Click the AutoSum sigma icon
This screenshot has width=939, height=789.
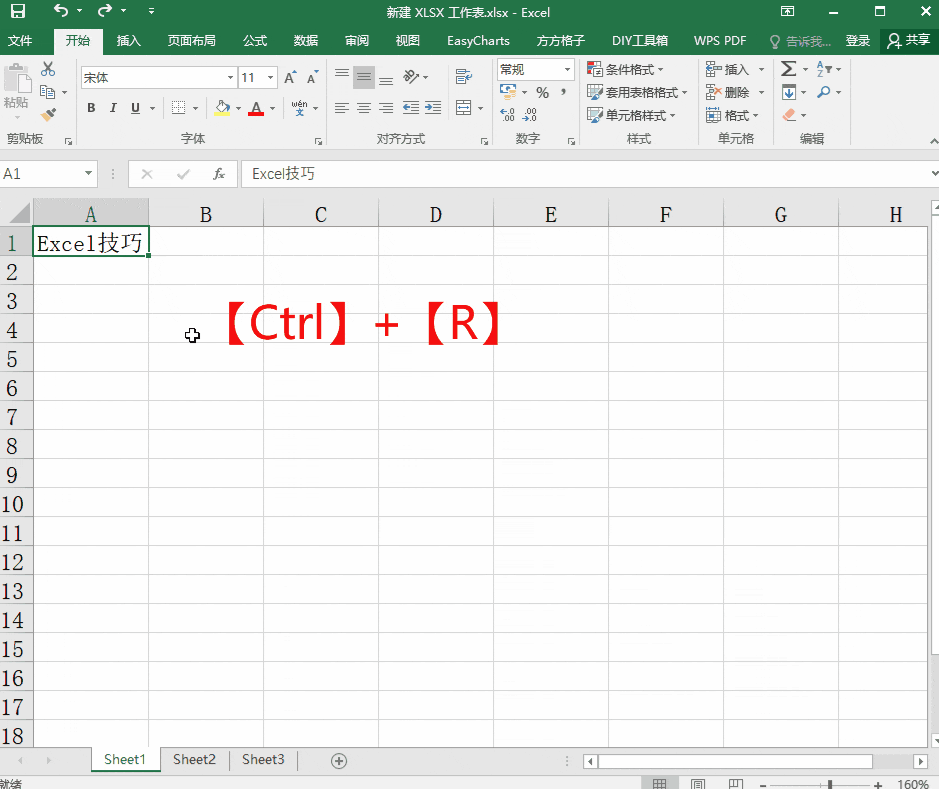(x=789, y=69)
